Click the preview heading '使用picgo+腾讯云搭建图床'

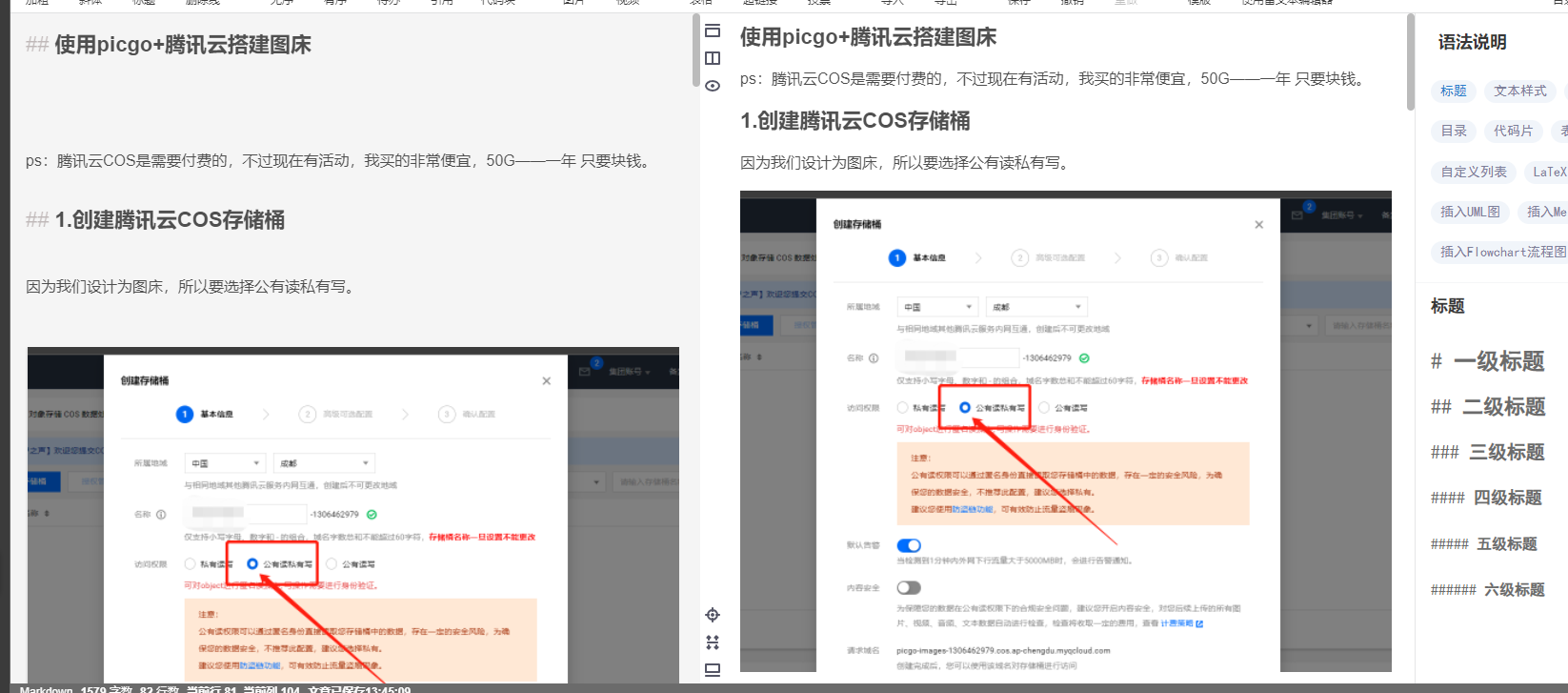(869, 37)
